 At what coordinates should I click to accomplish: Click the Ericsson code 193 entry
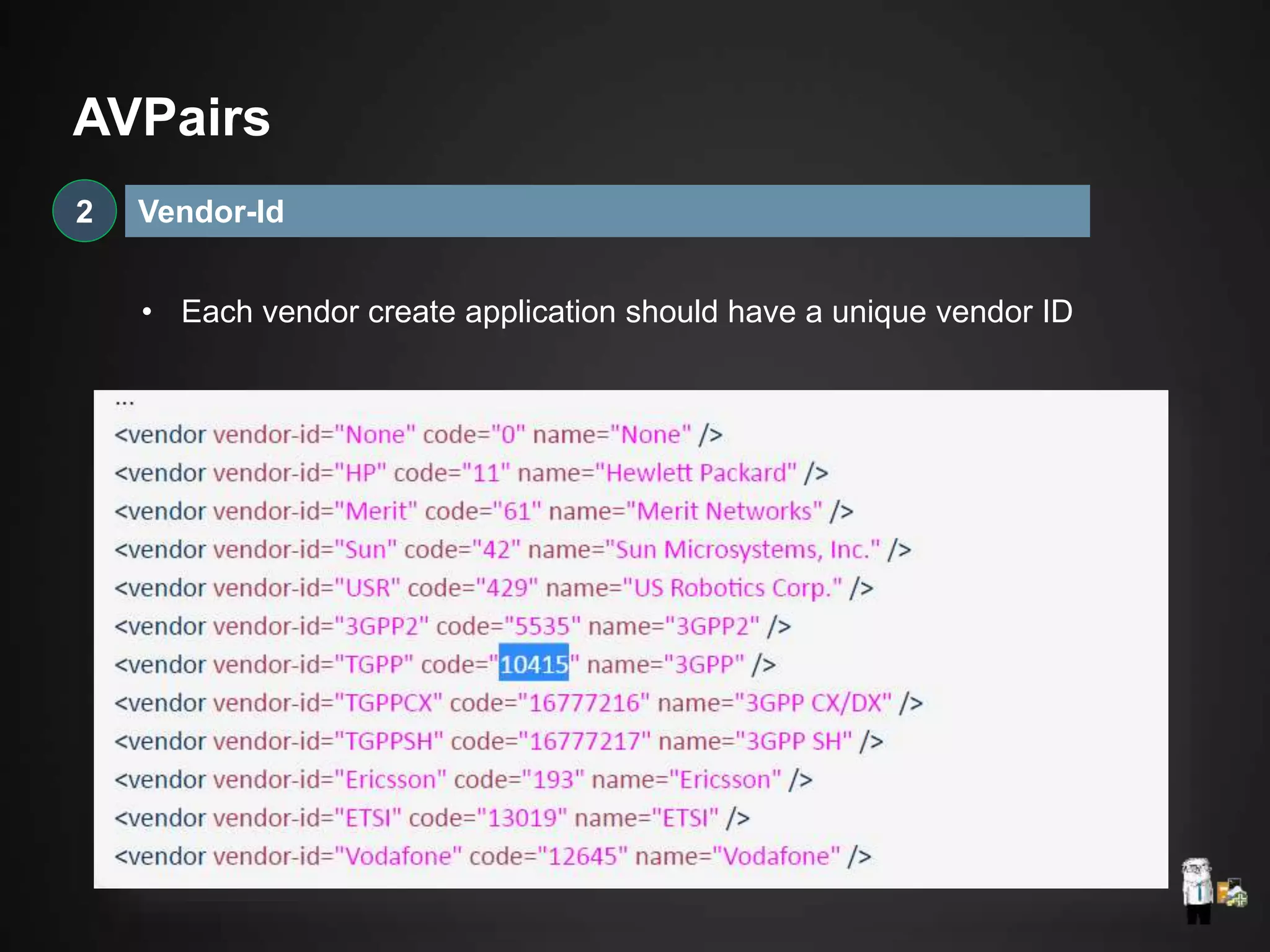(x=463, y=780)
